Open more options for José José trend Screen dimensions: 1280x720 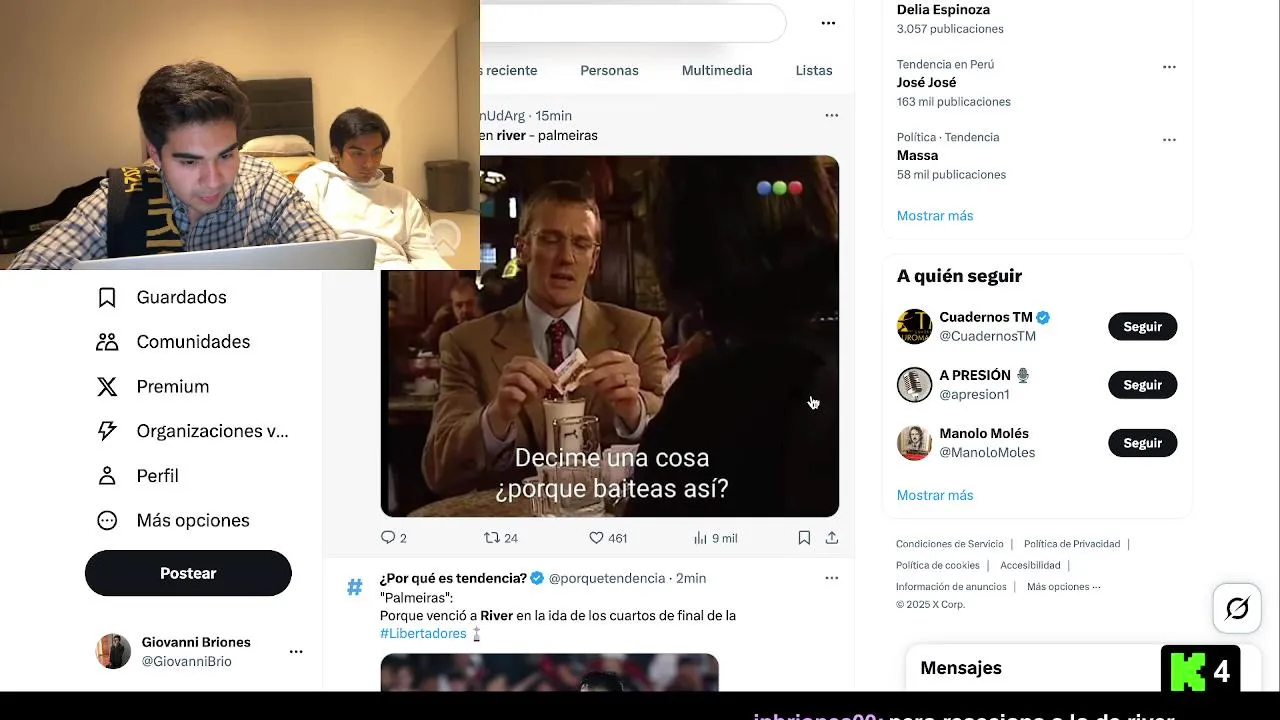point(1169,67)
